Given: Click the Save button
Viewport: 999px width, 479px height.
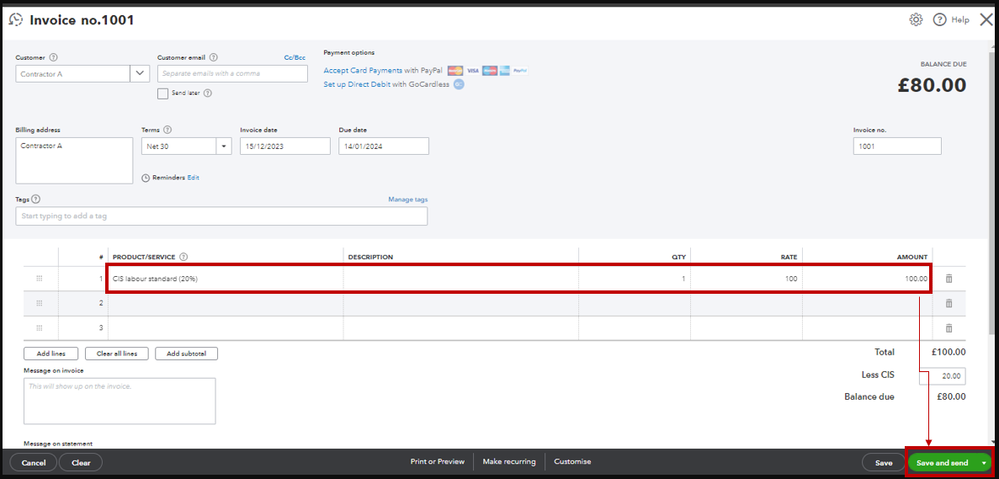Looking at the screenshot, I should pos(884,463).
